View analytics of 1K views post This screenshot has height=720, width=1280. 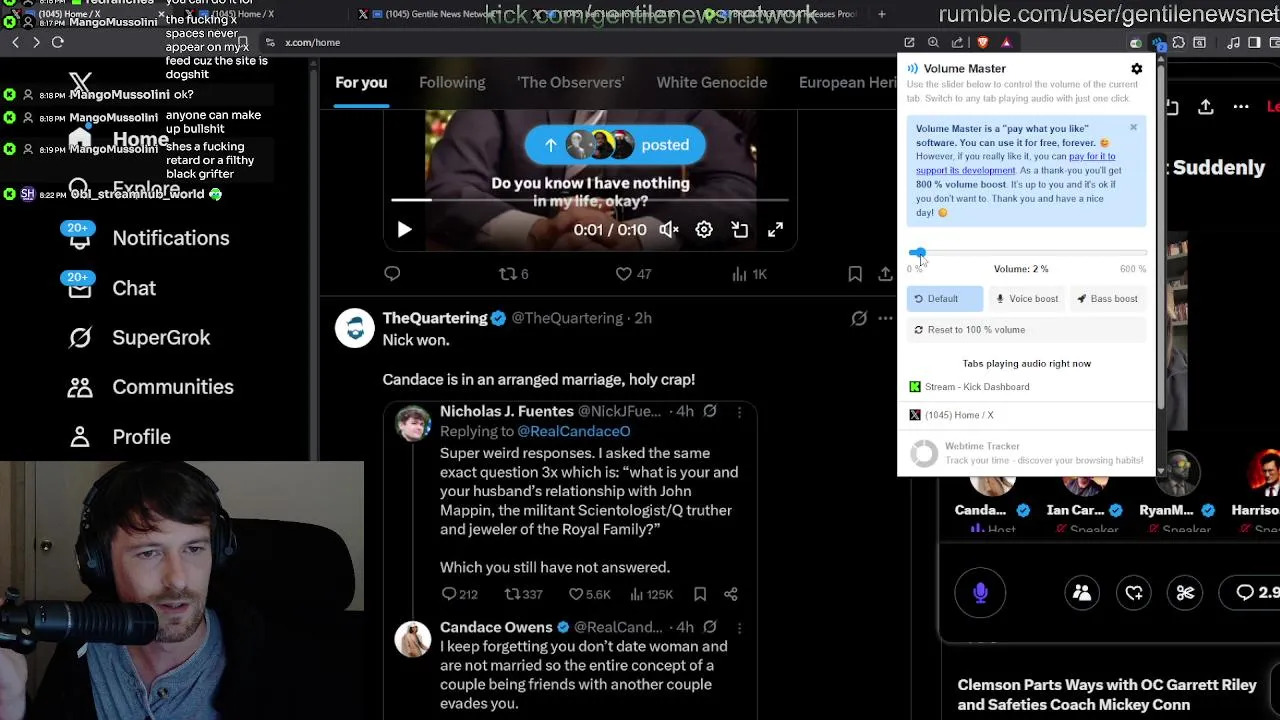pyautogui.click(x=748, y=274)
